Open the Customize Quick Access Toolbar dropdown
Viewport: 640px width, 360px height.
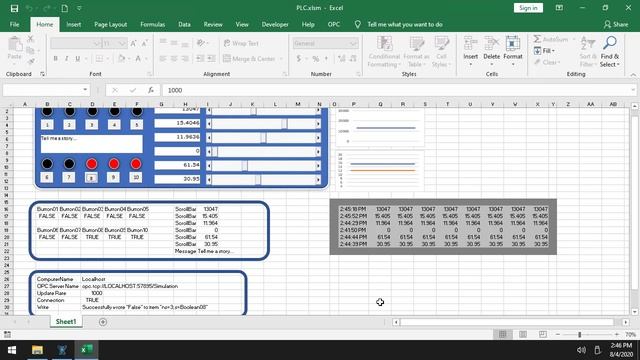tap(80, 8)
